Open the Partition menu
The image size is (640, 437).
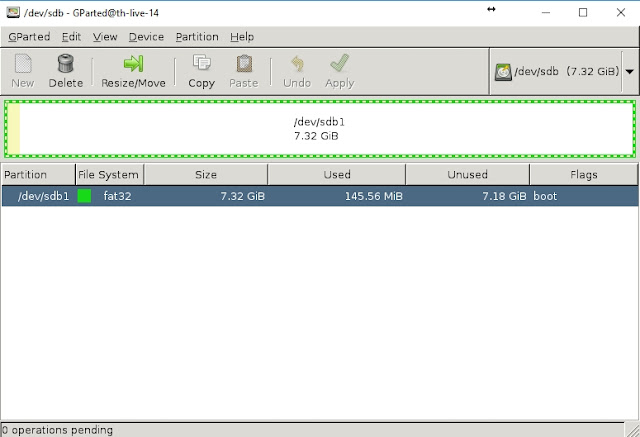click(x=197, y=37)
